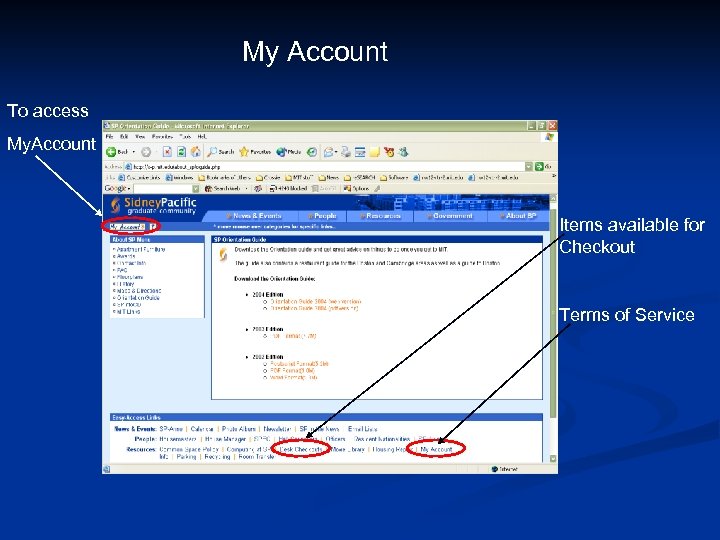
Task: Click the page scrollbar down arrow
Action: coord(553,458)
